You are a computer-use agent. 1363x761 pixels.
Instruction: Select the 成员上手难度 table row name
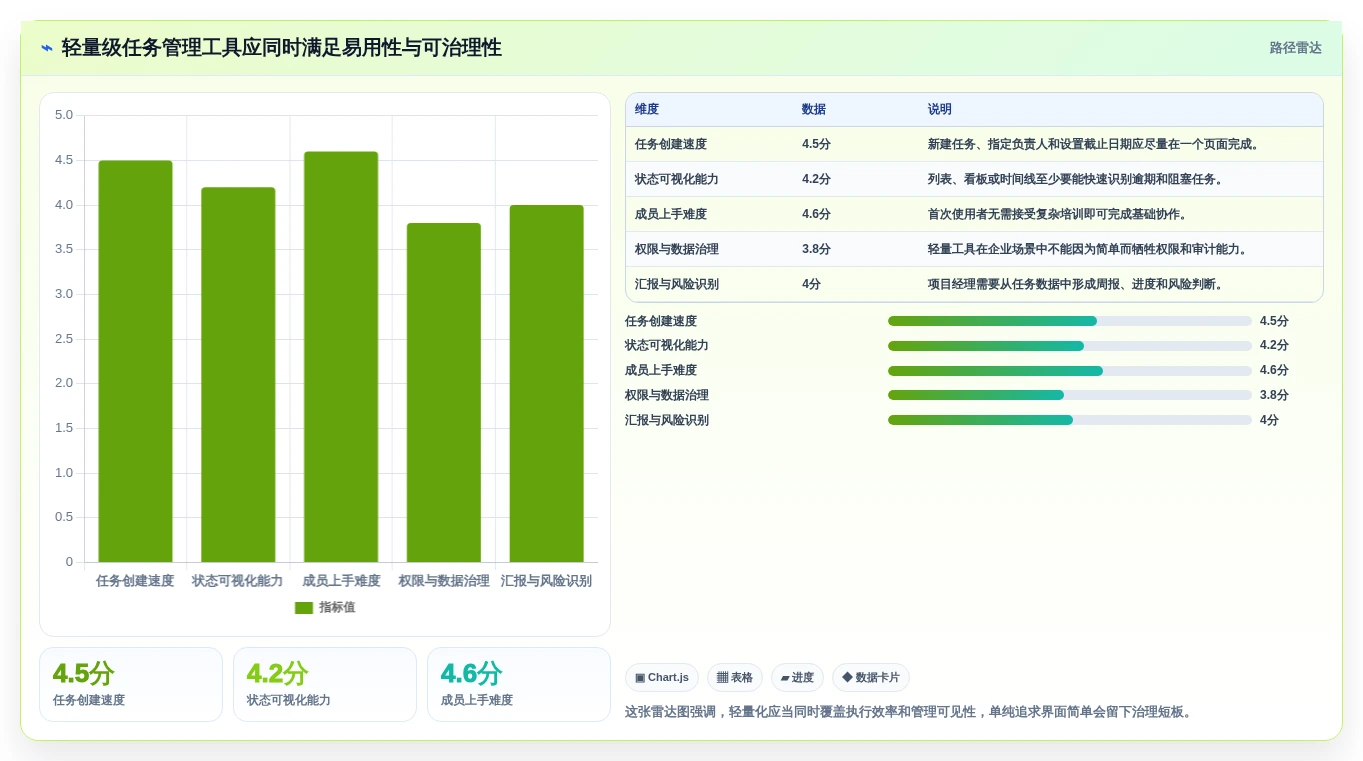[x=671, y=214]
